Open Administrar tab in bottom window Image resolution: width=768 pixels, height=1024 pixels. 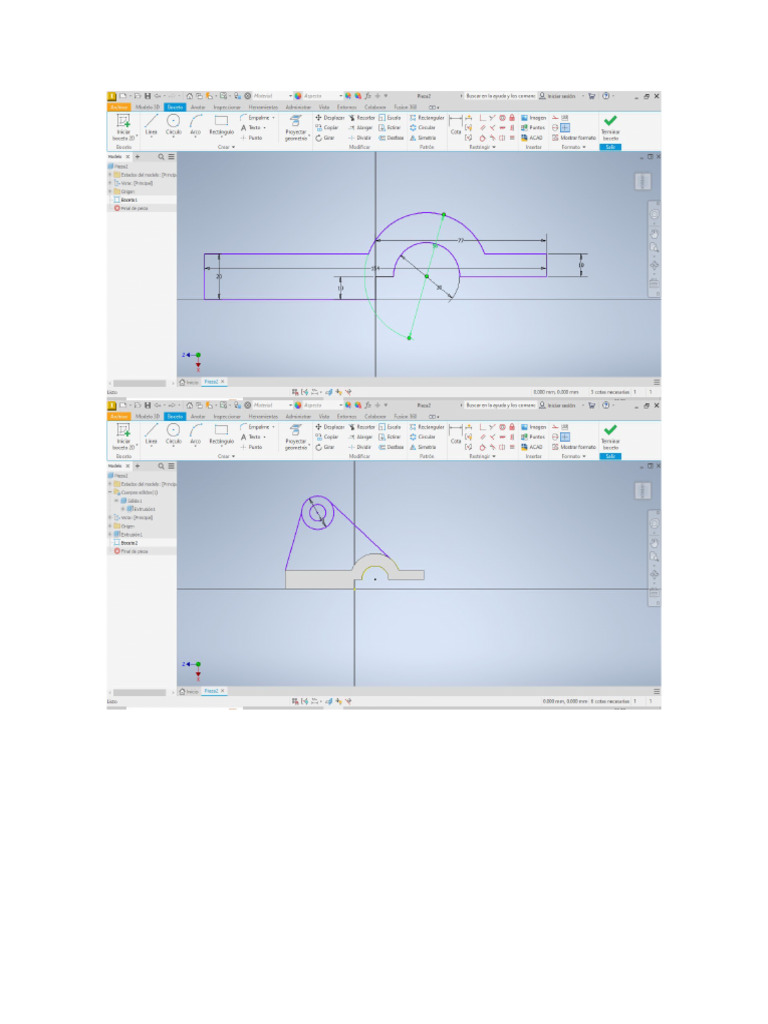click(298, 417)
